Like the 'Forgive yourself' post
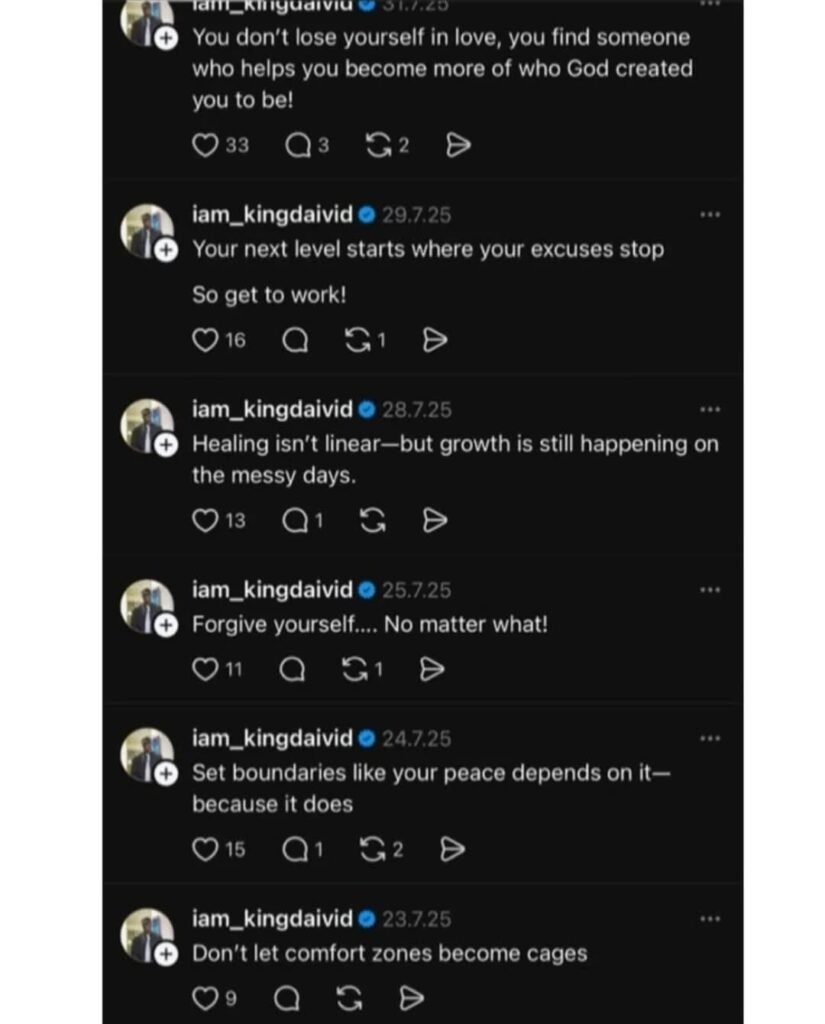 [204, 669]
